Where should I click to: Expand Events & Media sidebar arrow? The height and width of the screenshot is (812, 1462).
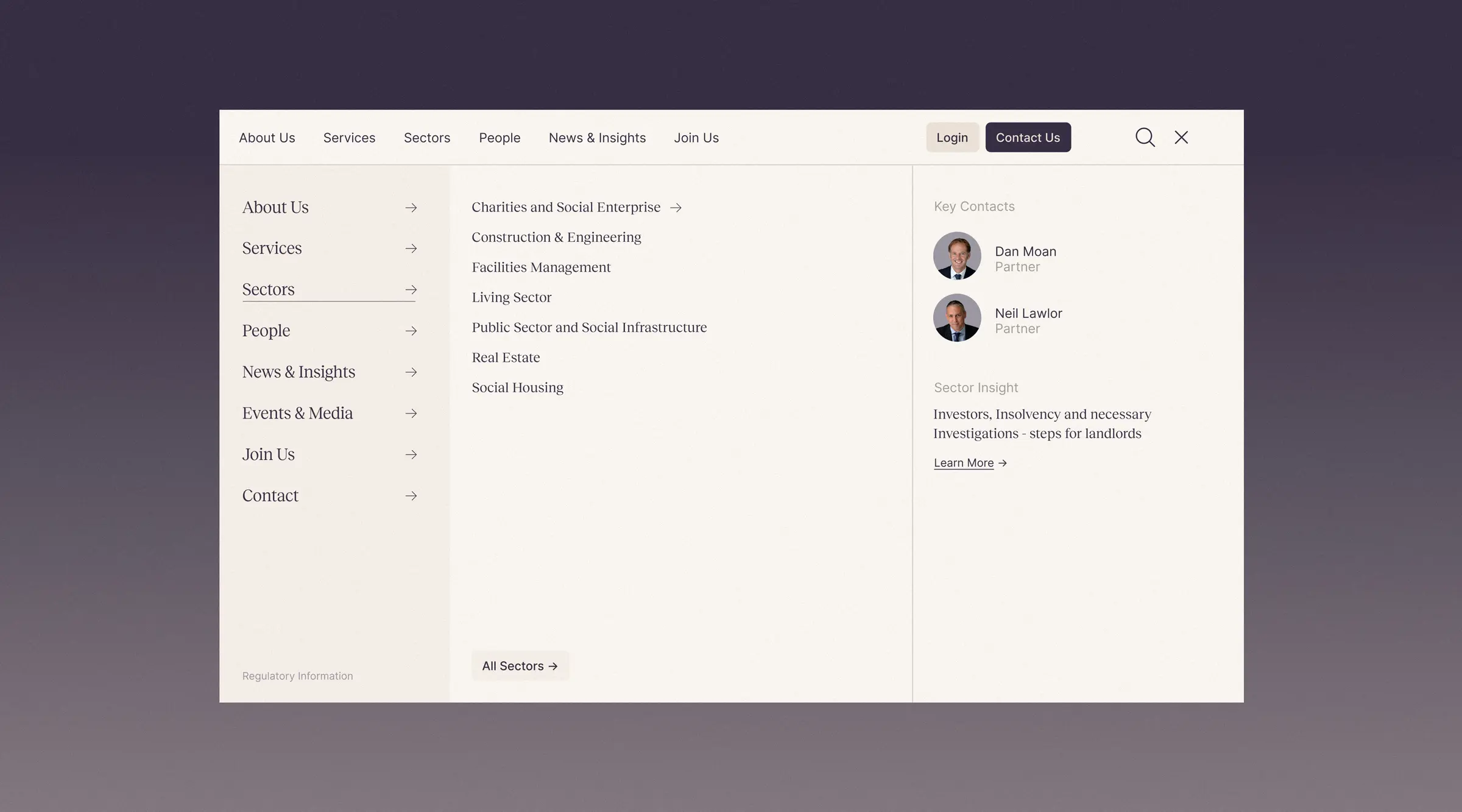[411, 413]
